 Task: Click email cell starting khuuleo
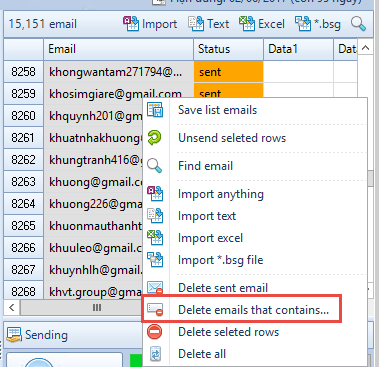[93, 248]
